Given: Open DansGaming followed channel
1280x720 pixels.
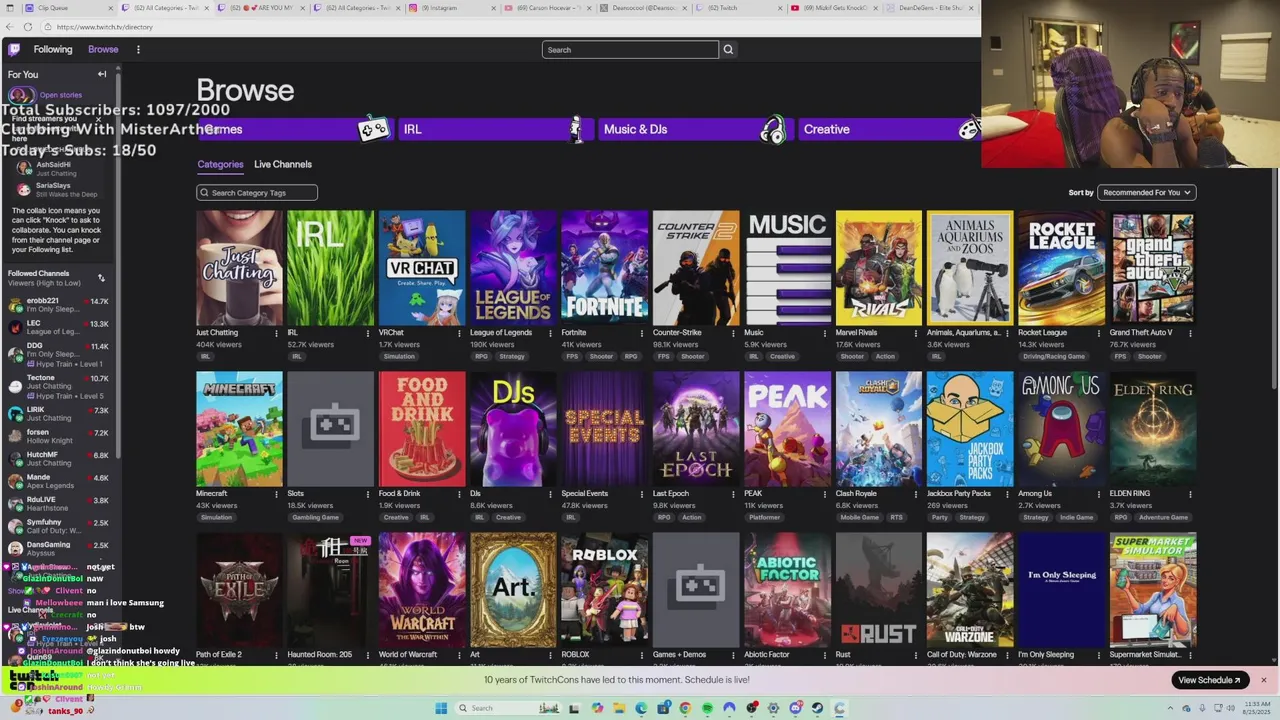Looking at the screenshot, I should pyautogui.click(x=60, y=549).
